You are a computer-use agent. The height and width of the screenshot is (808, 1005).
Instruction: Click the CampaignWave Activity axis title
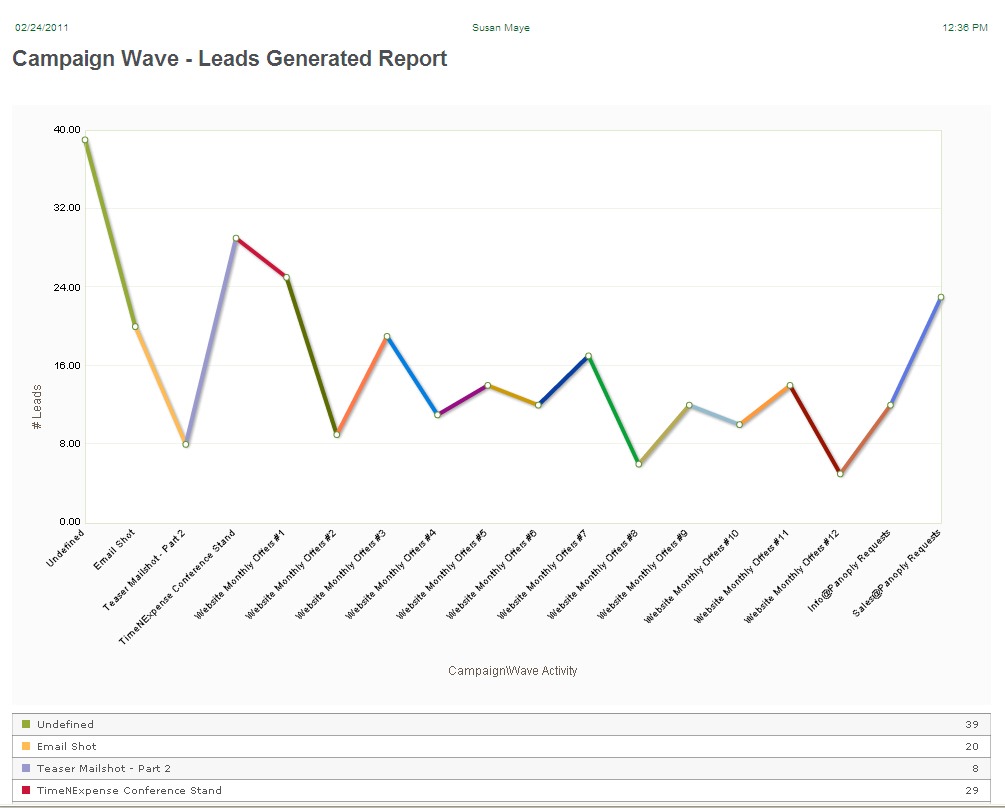pyautogui.click(x=512, y=671)
